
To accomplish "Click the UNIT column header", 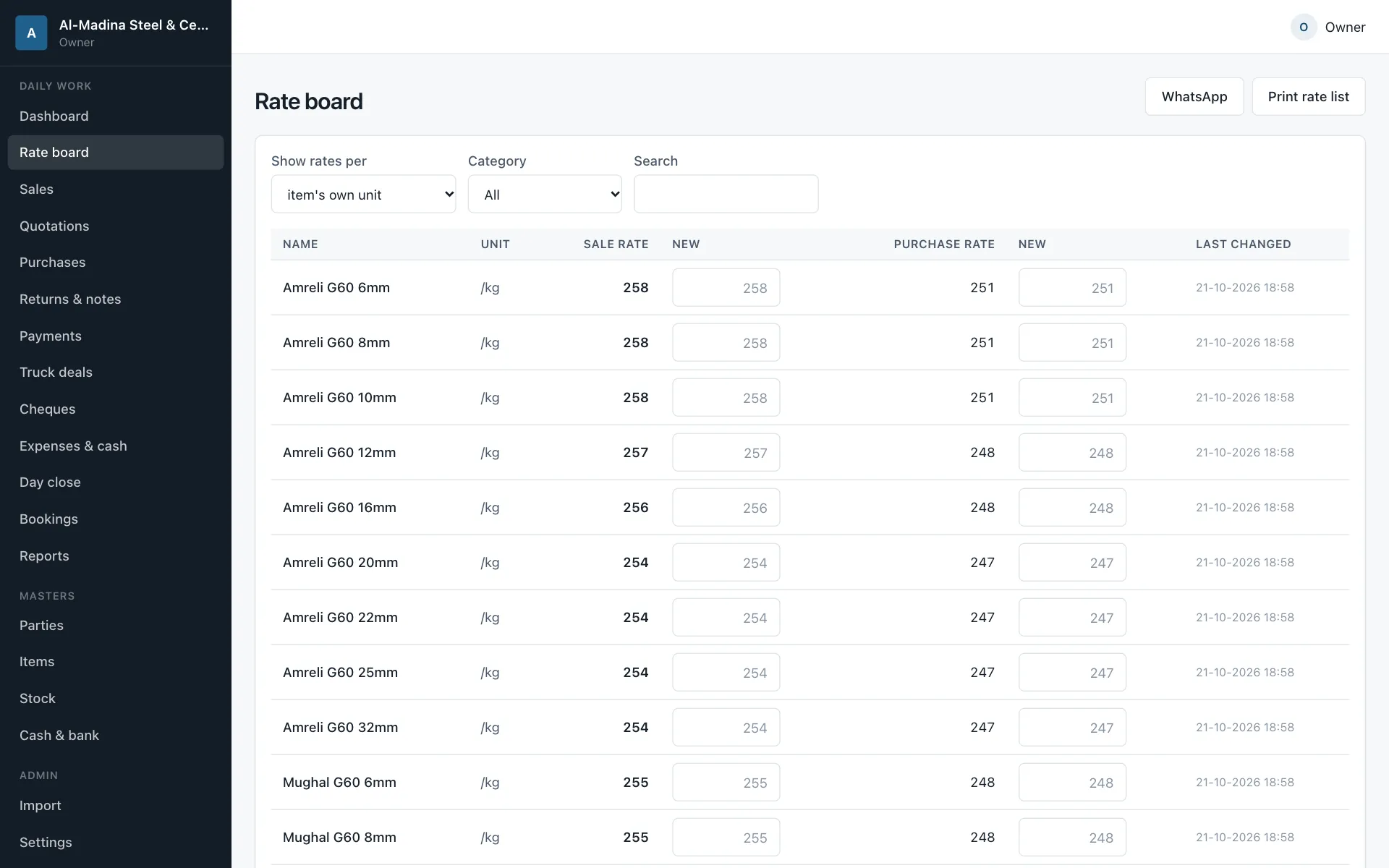I will pyautogui.click(x=495, y=244).
